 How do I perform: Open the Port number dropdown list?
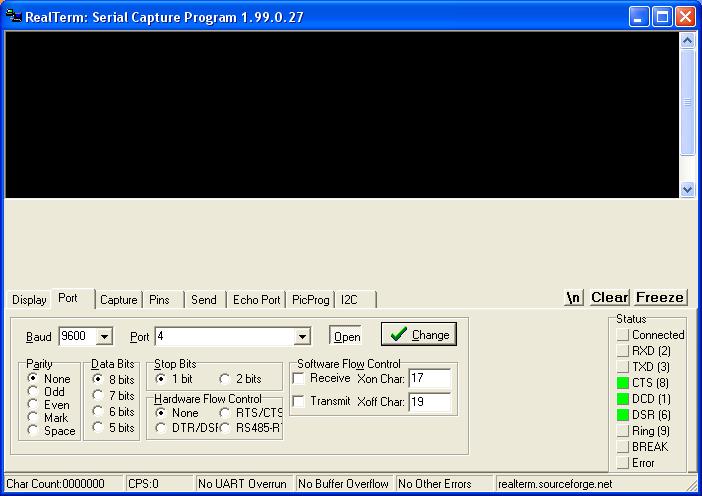(302, 337)
